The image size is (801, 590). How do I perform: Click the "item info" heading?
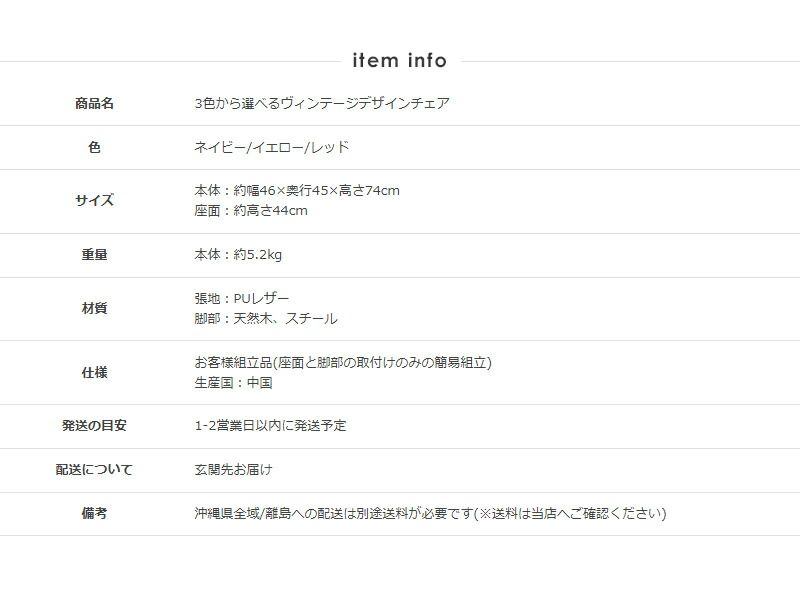400,61
